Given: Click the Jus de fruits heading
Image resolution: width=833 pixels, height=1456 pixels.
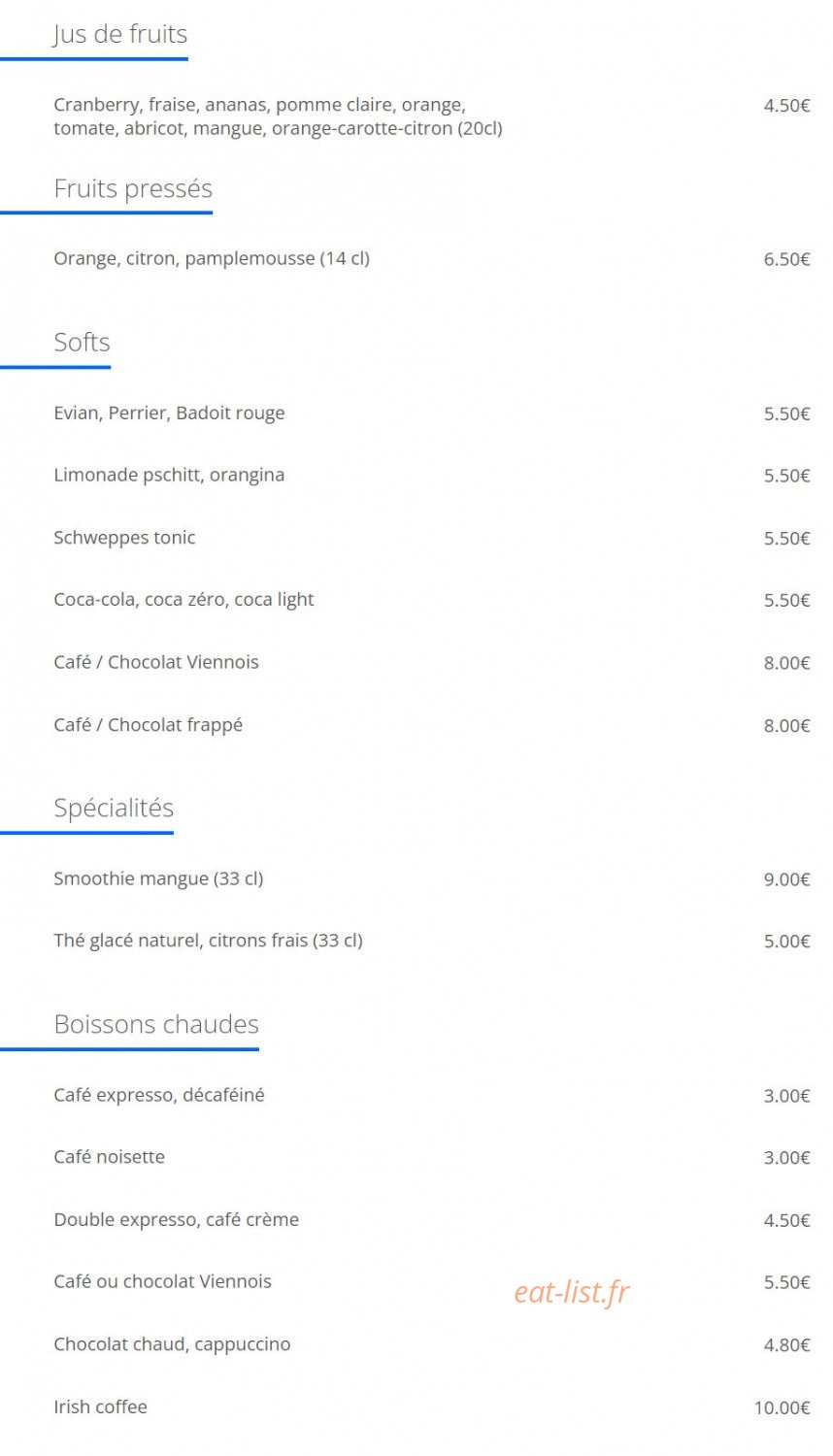Looking at the screenshot, I should 120,34.
